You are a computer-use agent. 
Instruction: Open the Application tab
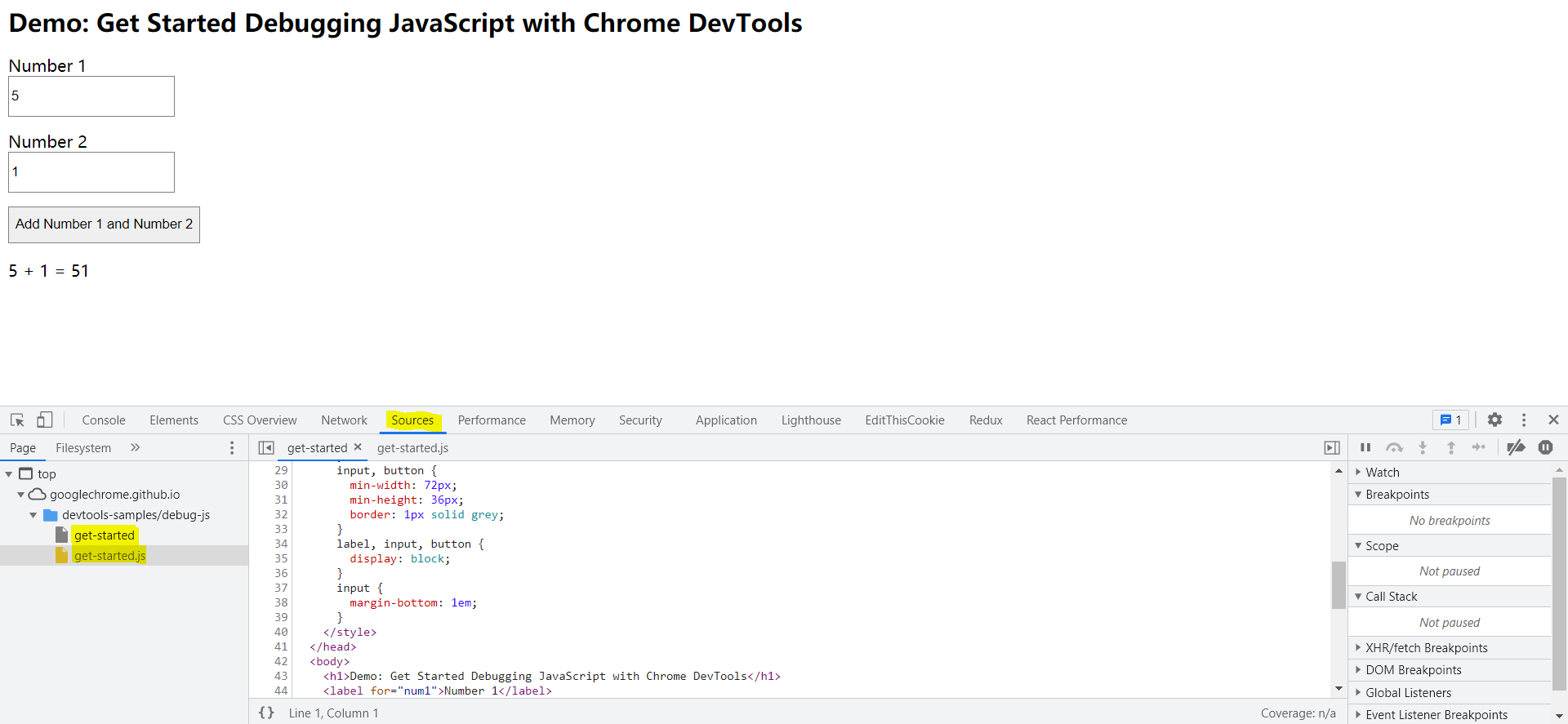pos(726,420)
